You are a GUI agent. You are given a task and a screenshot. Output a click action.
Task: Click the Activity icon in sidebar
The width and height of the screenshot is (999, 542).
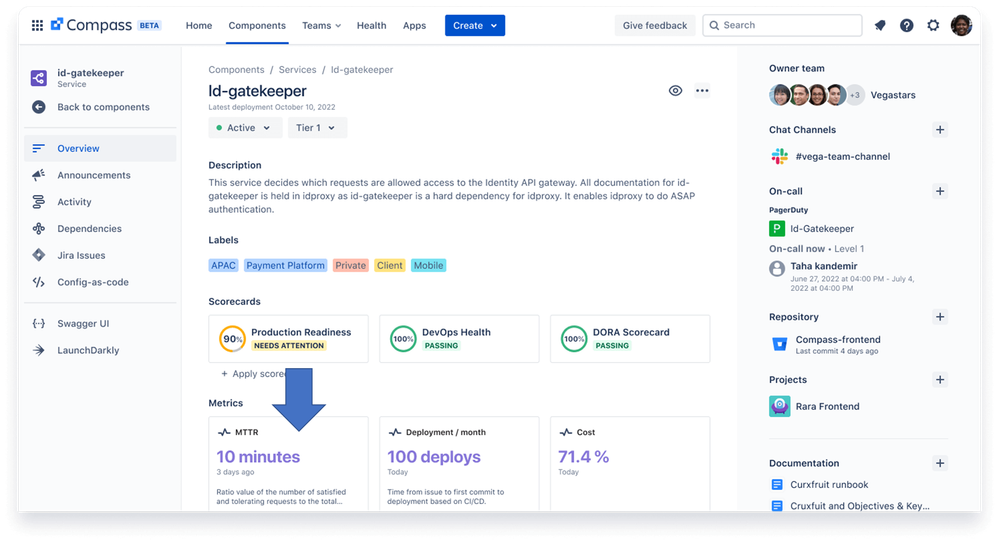point(39,202)
